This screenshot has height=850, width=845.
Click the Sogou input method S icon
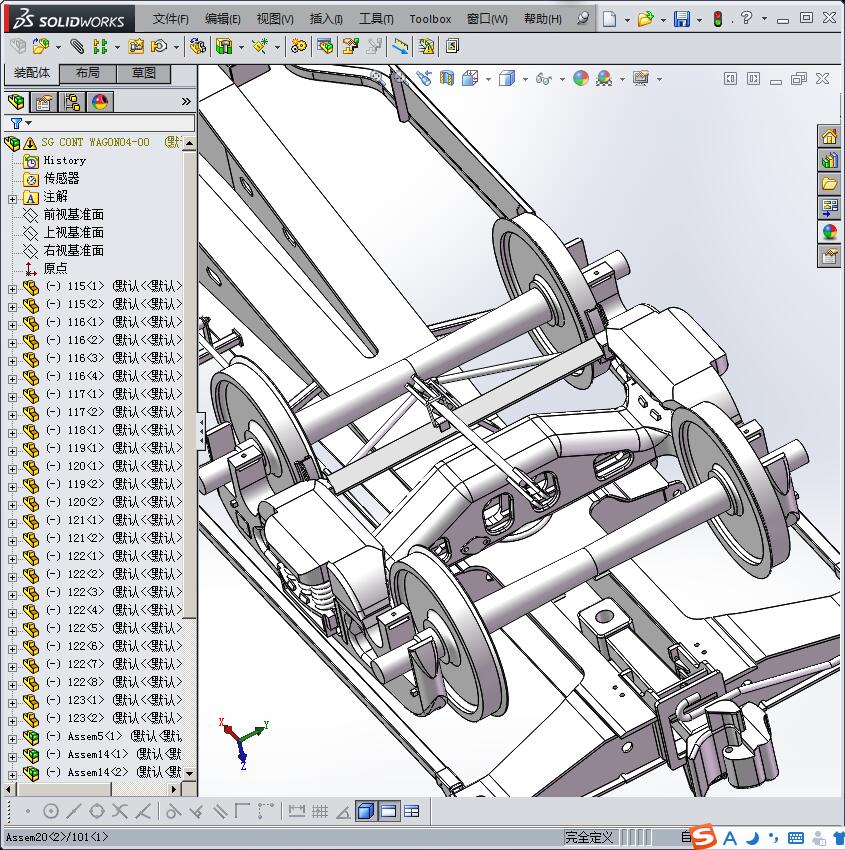pyautogui.click(x=704, y=836)
